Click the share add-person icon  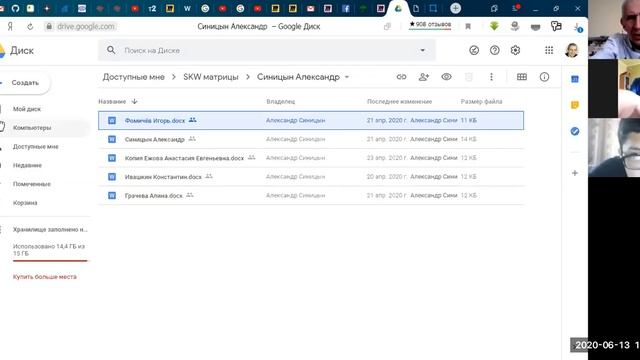pyautogui.click(x=424, y=77)
